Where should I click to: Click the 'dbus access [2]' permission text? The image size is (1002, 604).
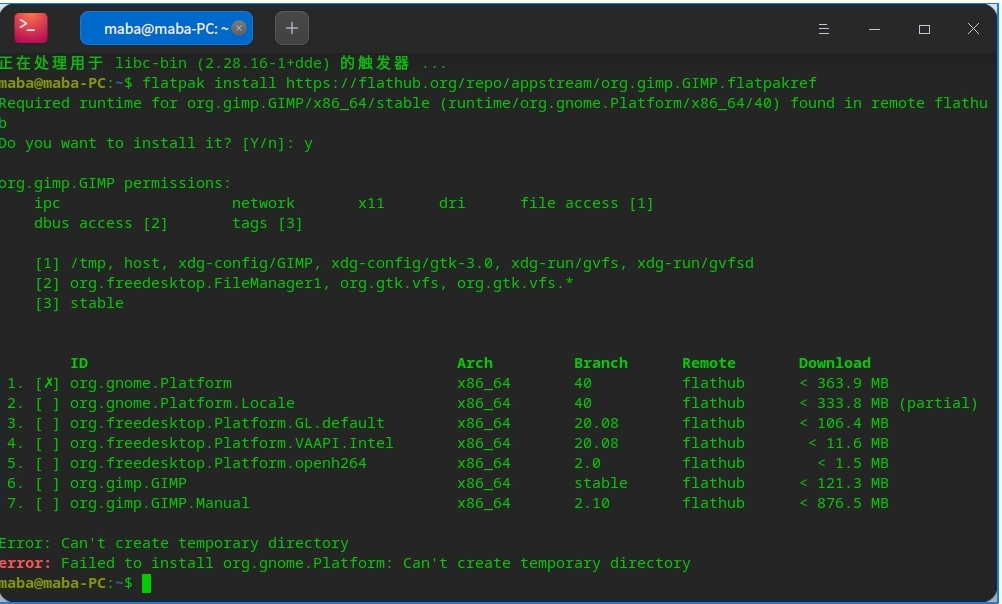[x=100, y=223]
